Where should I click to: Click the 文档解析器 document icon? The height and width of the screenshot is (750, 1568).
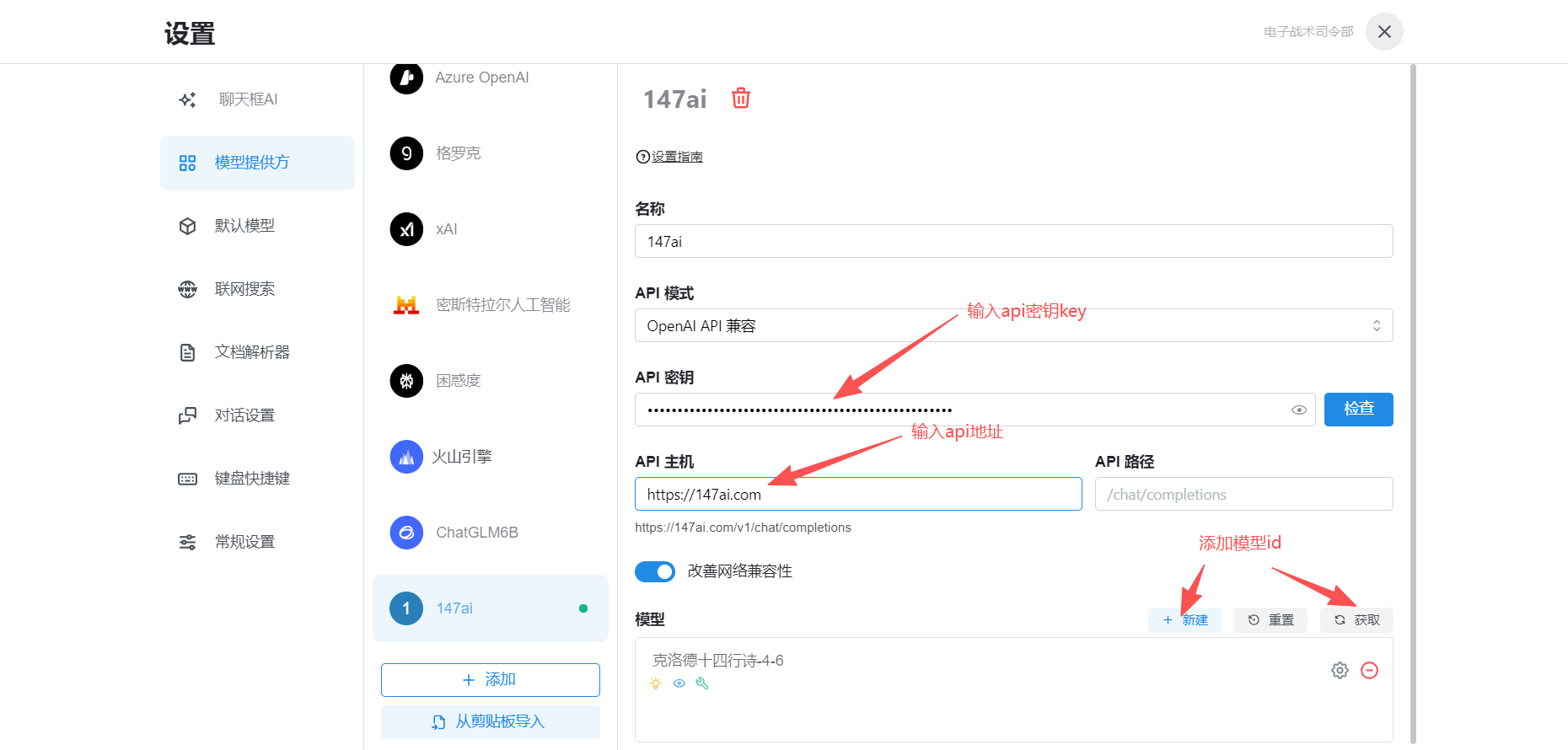pyautogui.click(x=187, y=352)
